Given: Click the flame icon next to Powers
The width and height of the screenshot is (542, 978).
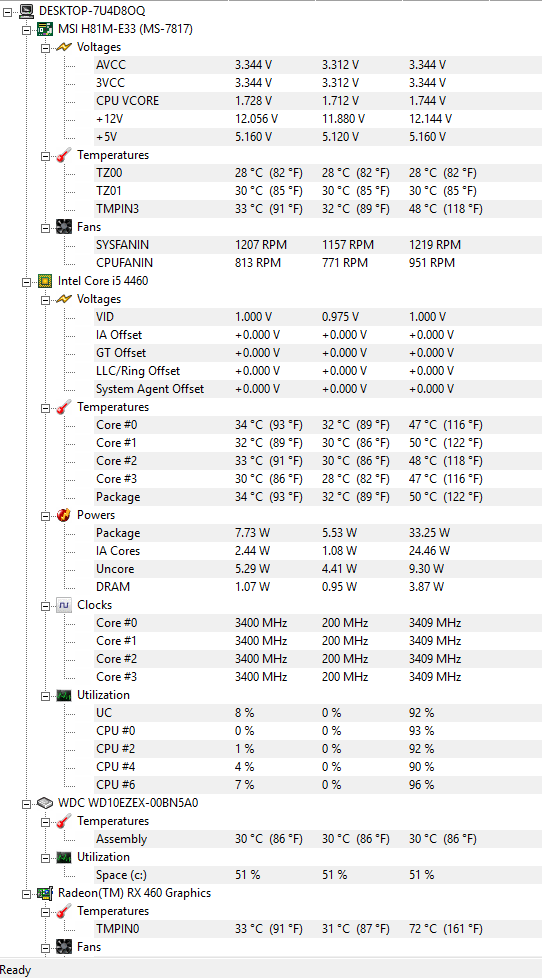Looking at the screenshot, I should pos(64,515).
